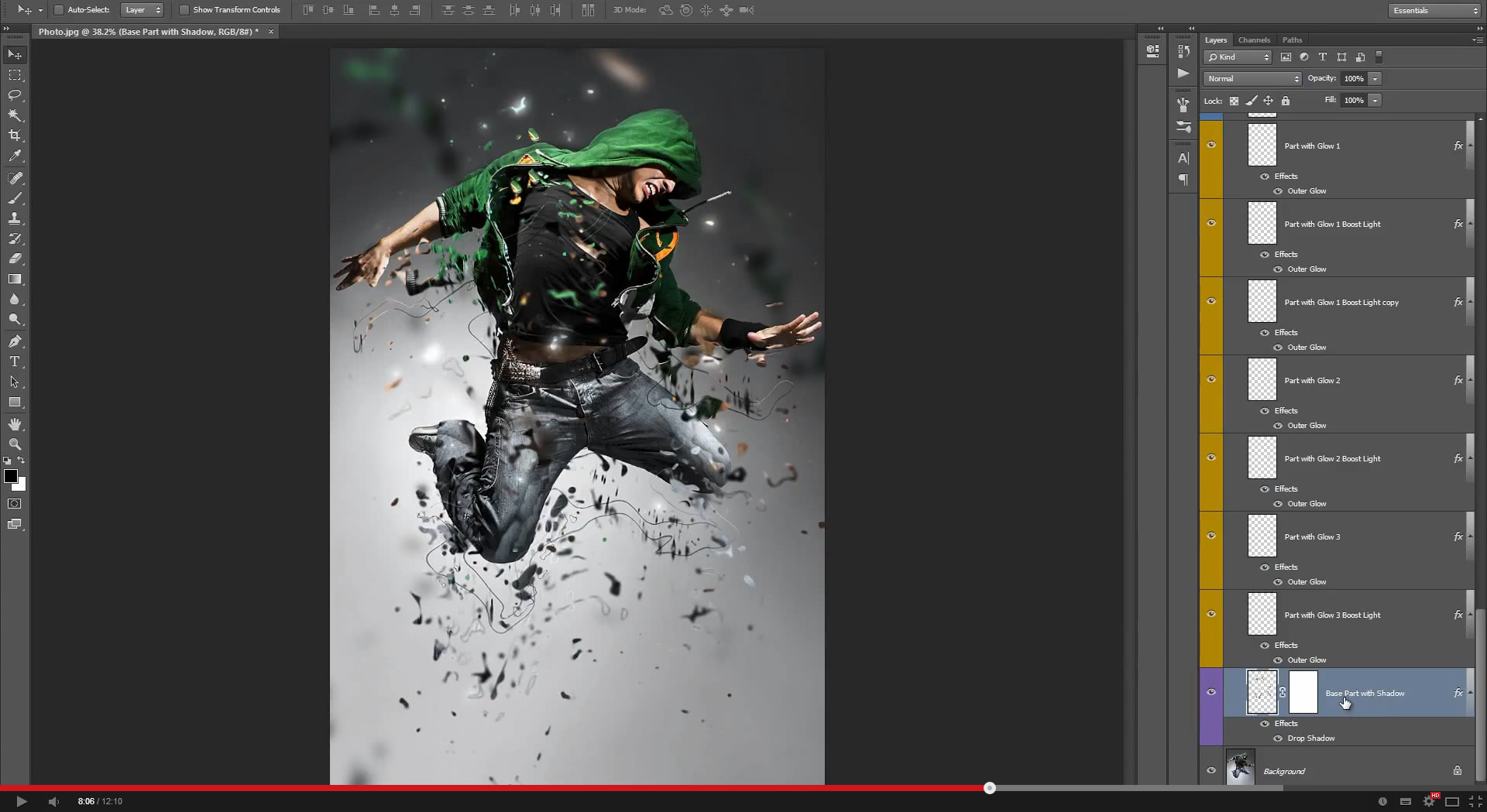Open video settings gear
Viewport: 1487px width, 812px height.
pos(1429,801)
